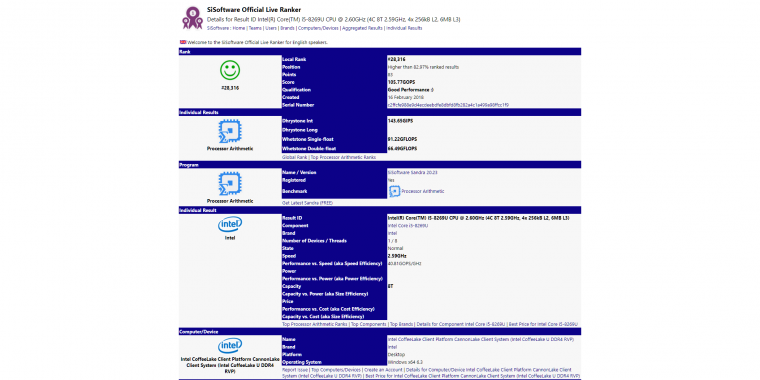Click info icon next to Good Performance
760x380 pixels.
tap(432, 90)
